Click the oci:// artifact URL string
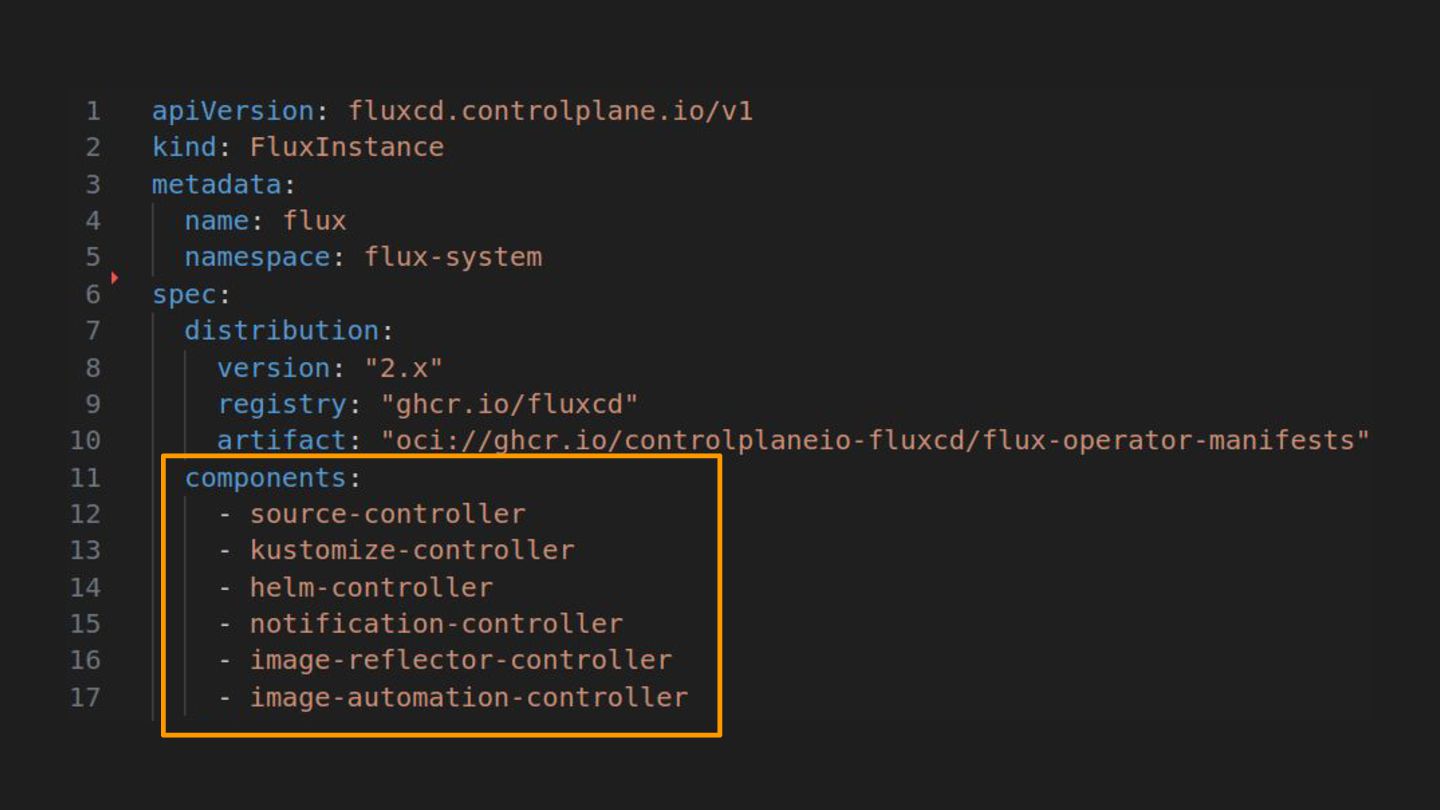 pos(875,441)
